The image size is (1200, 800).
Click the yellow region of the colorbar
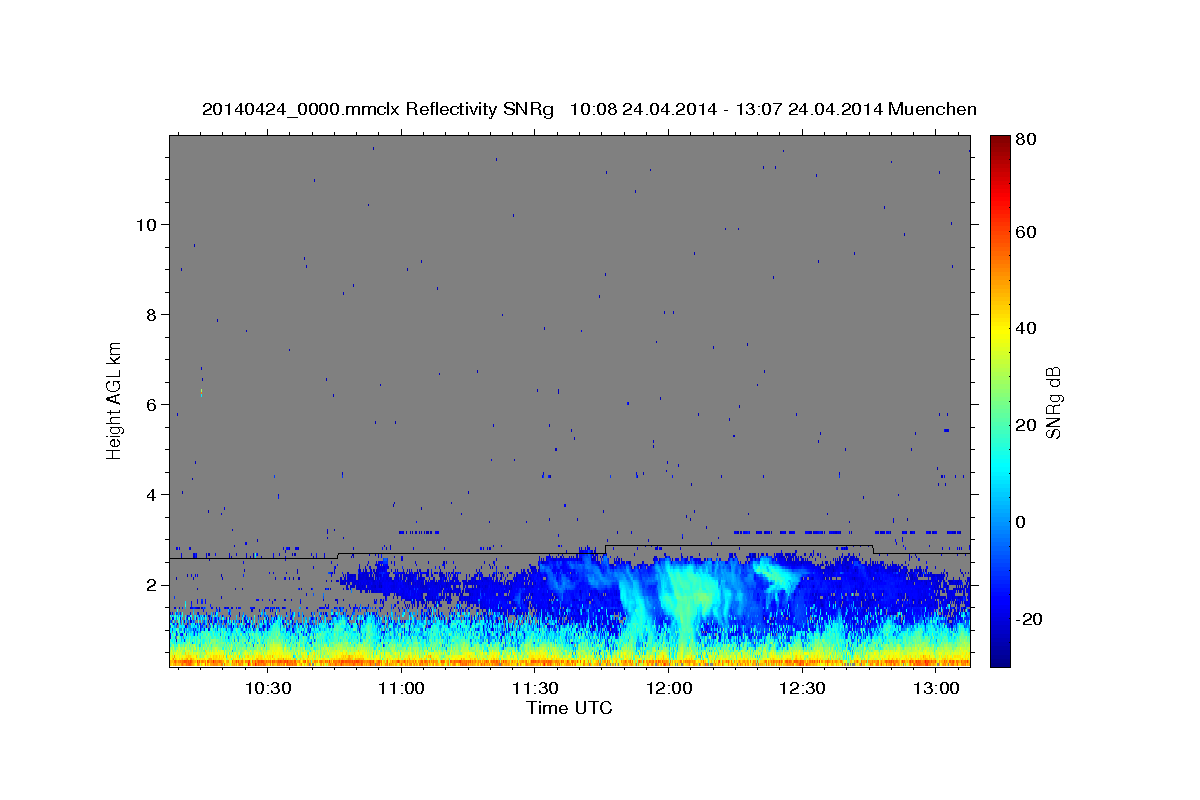tap(1000, 330)
